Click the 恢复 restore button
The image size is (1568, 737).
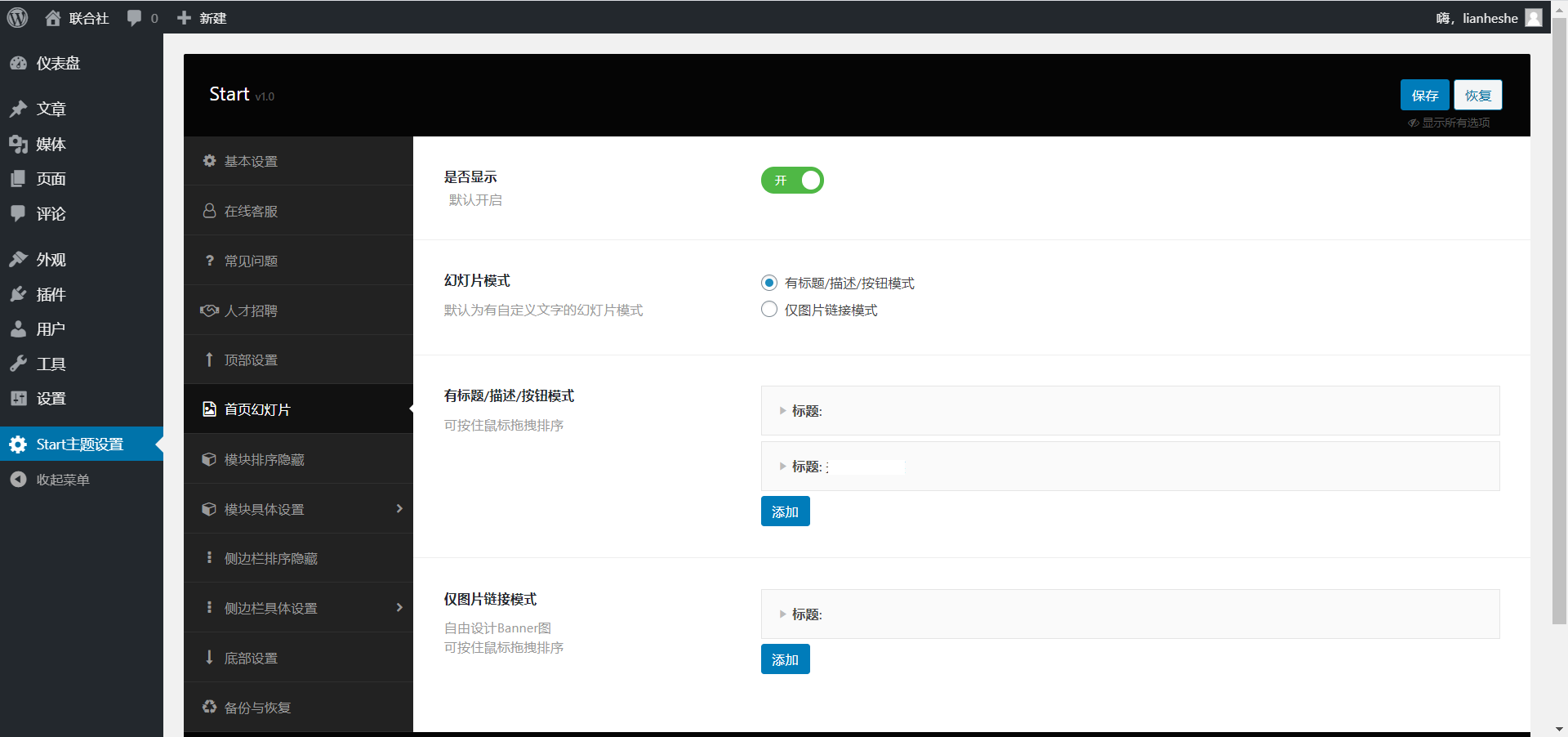pos(1477,96)
